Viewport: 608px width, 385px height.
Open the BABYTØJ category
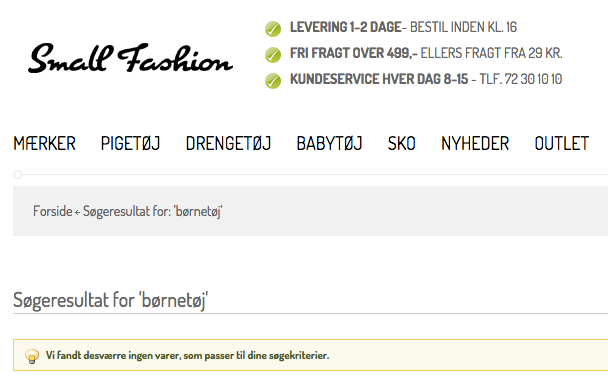coord(330,144)
